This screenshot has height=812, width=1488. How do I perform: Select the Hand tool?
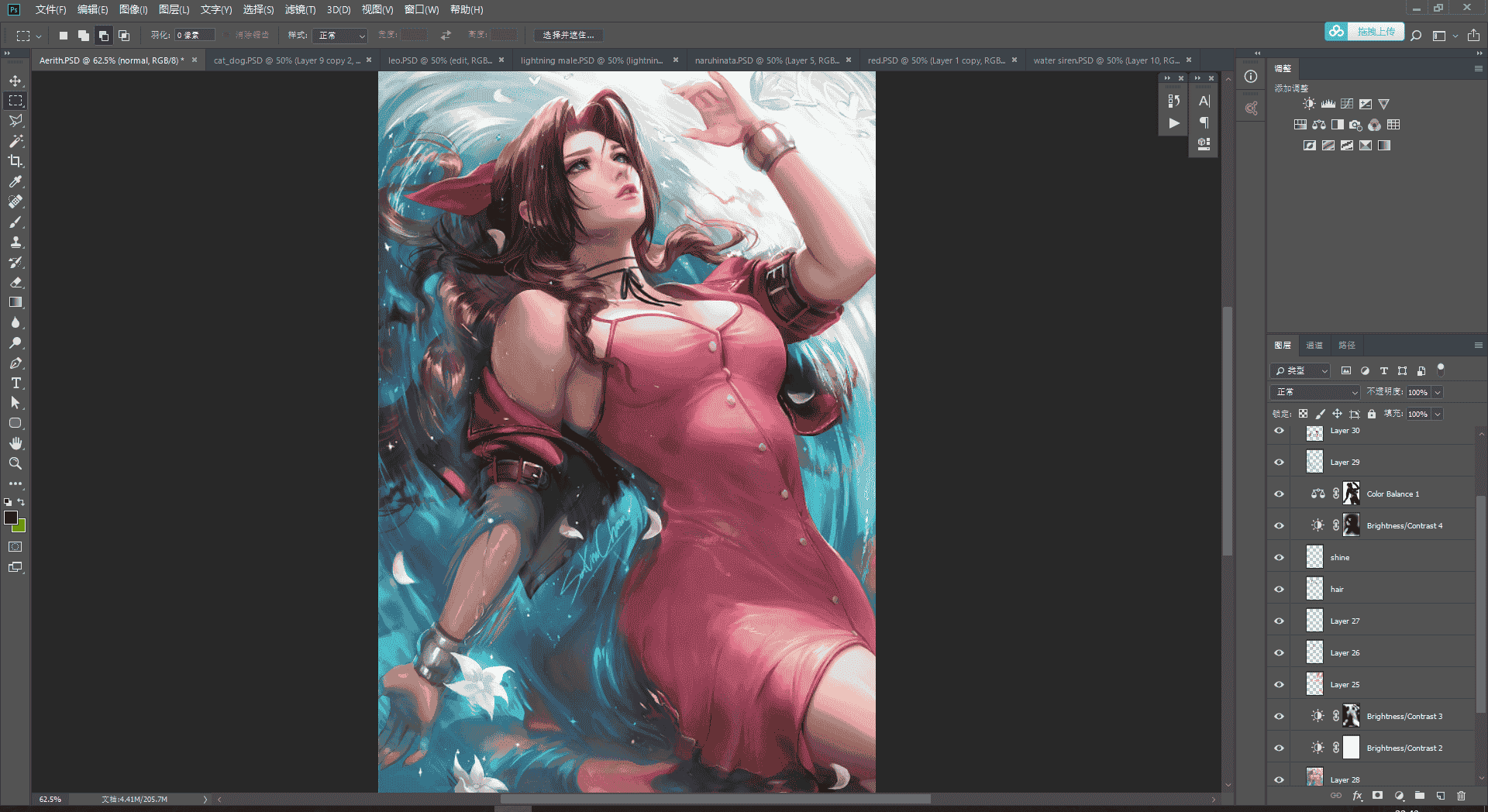tap(15, 443)
